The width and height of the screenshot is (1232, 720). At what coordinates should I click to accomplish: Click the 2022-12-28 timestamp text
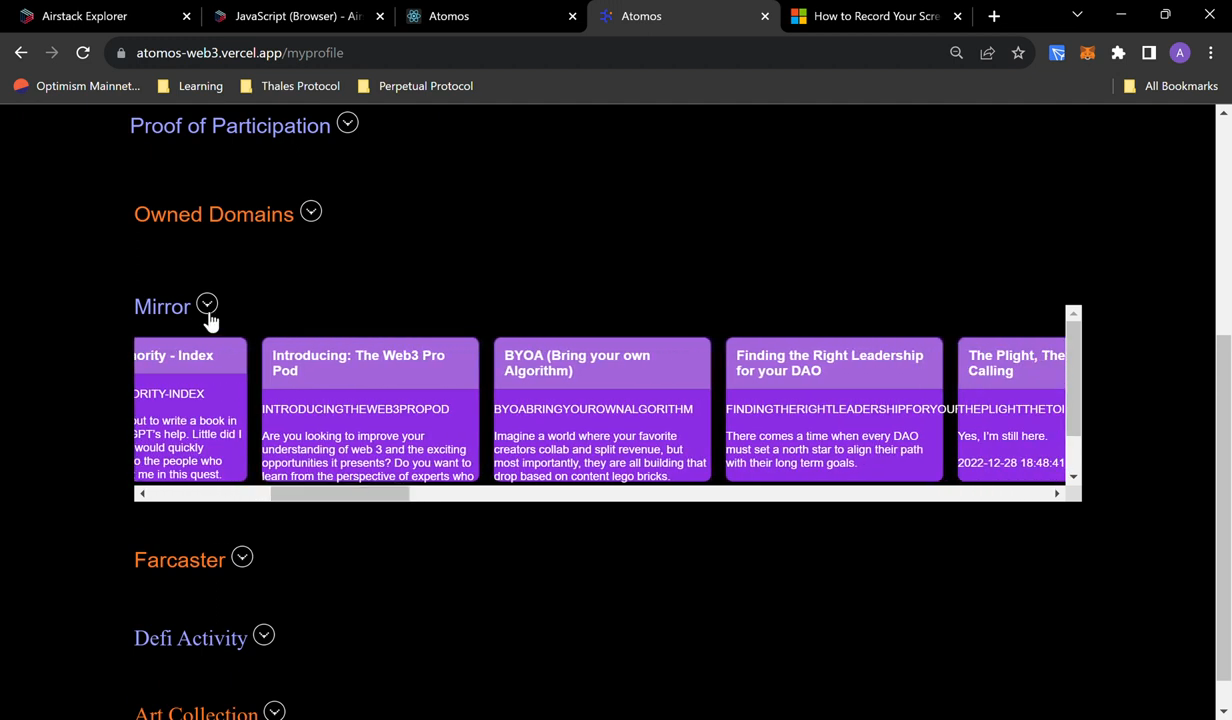point(1011,463)
